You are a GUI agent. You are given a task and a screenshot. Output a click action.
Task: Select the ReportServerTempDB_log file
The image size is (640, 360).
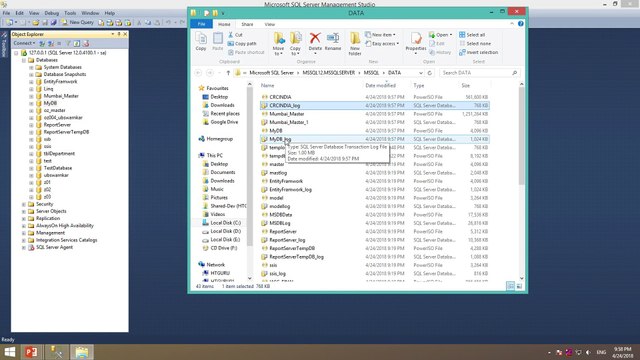coord(296,257)
